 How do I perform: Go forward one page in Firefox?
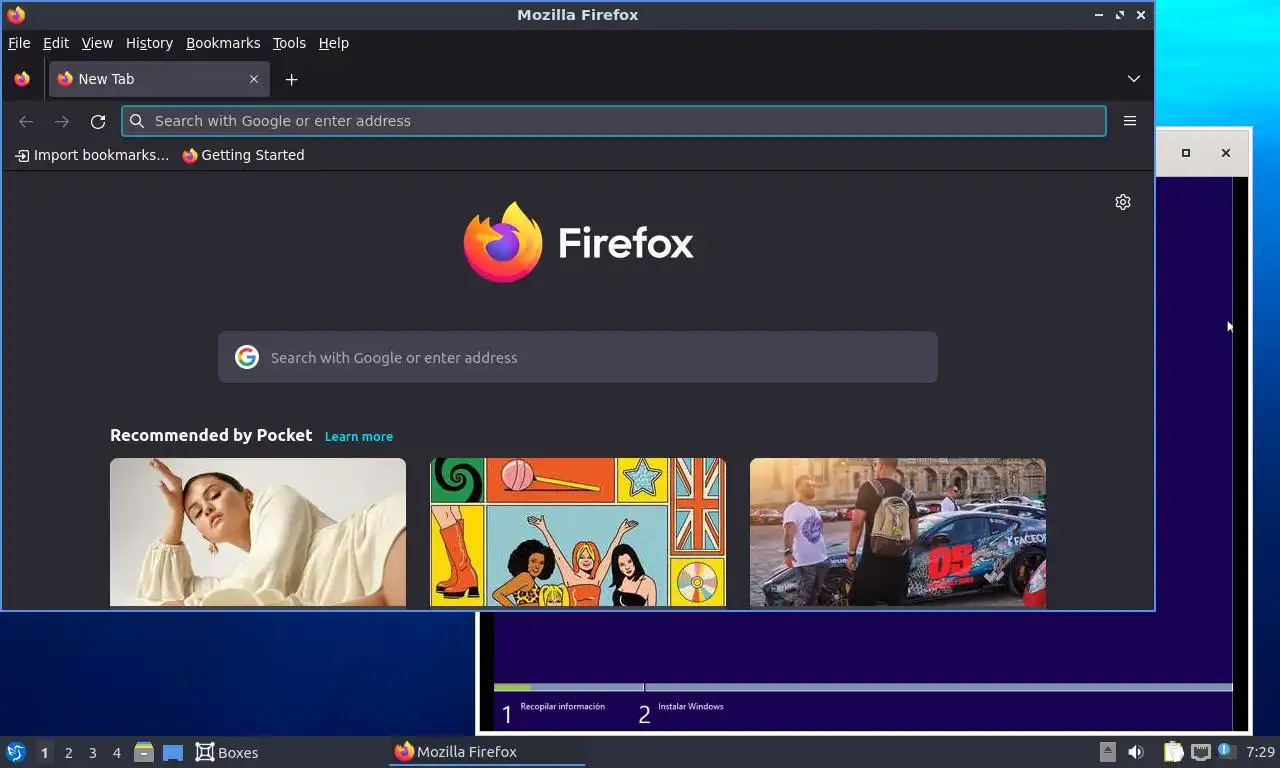(62, 121)
